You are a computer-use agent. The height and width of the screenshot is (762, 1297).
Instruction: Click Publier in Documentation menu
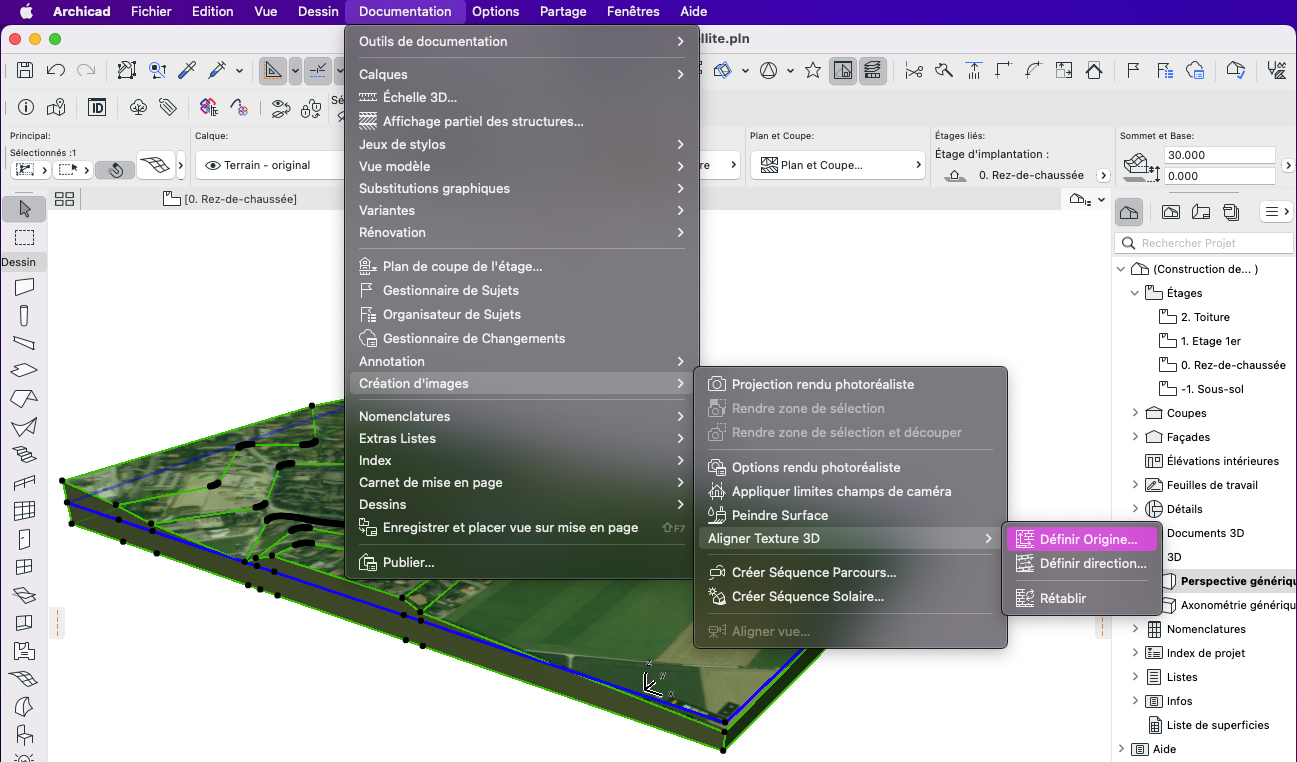coord(408,562)
